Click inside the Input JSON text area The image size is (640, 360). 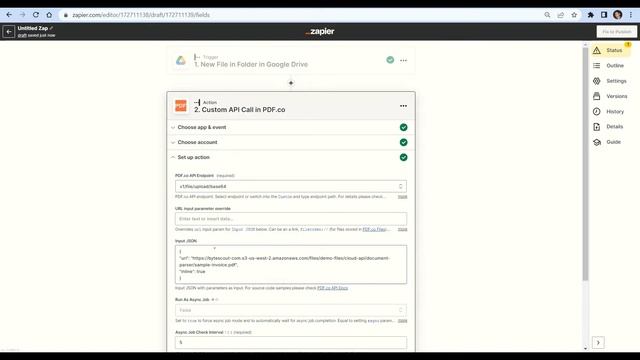click(x=291, y=264)
